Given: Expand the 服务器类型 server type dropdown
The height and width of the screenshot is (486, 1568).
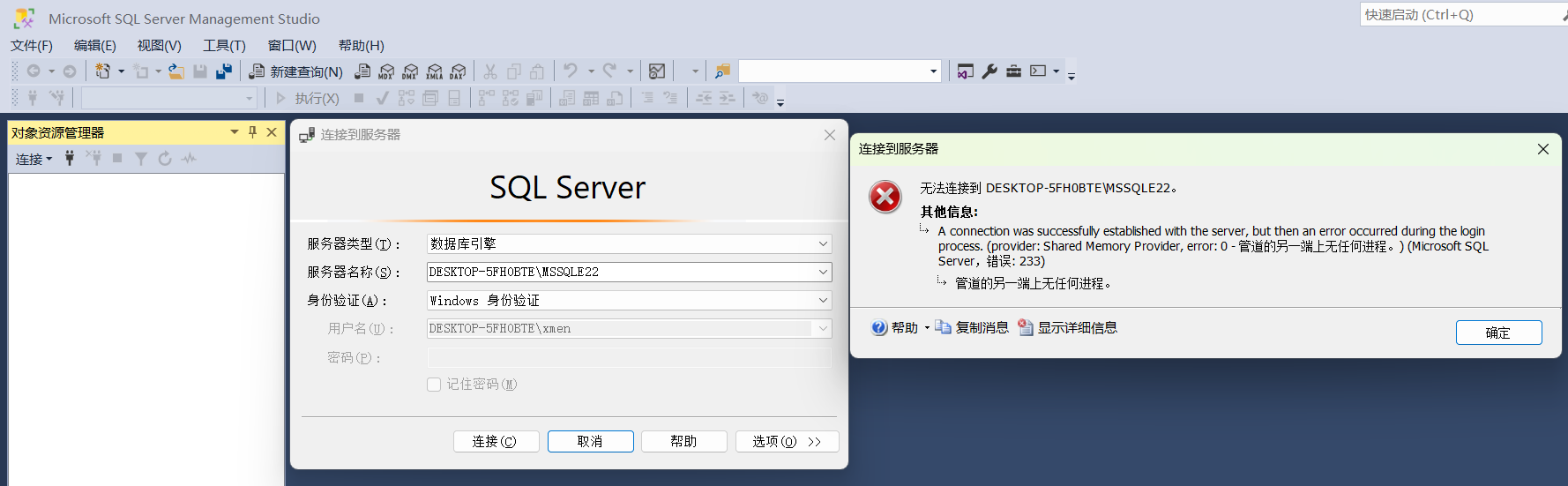Looking at the screenshot, I should click(x=822, y=243).
